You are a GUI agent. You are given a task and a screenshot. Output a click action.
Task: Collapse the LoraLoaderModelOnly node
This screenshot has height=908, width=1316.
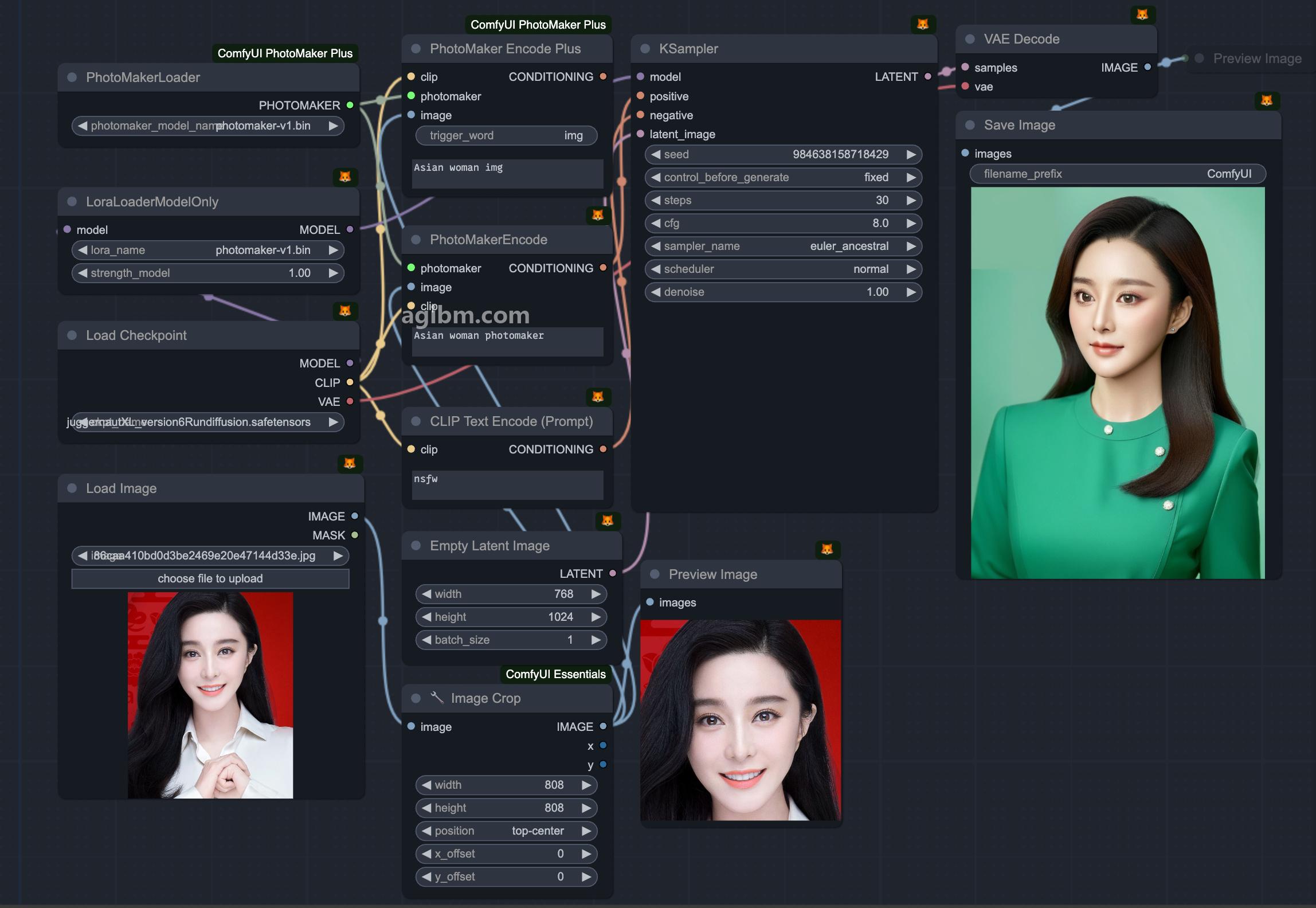pos(72,202)
